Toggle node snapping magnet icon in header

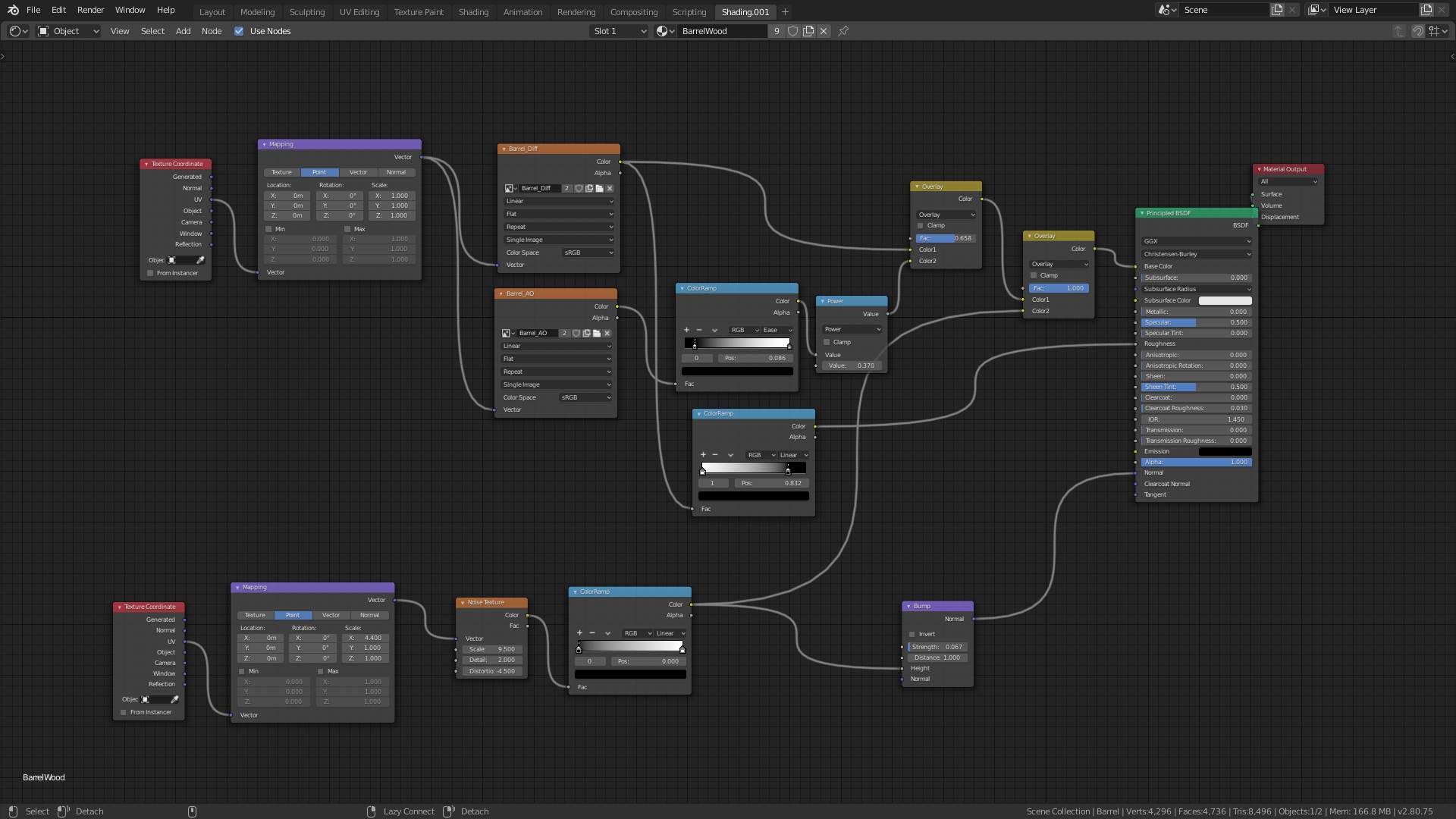1417,31
